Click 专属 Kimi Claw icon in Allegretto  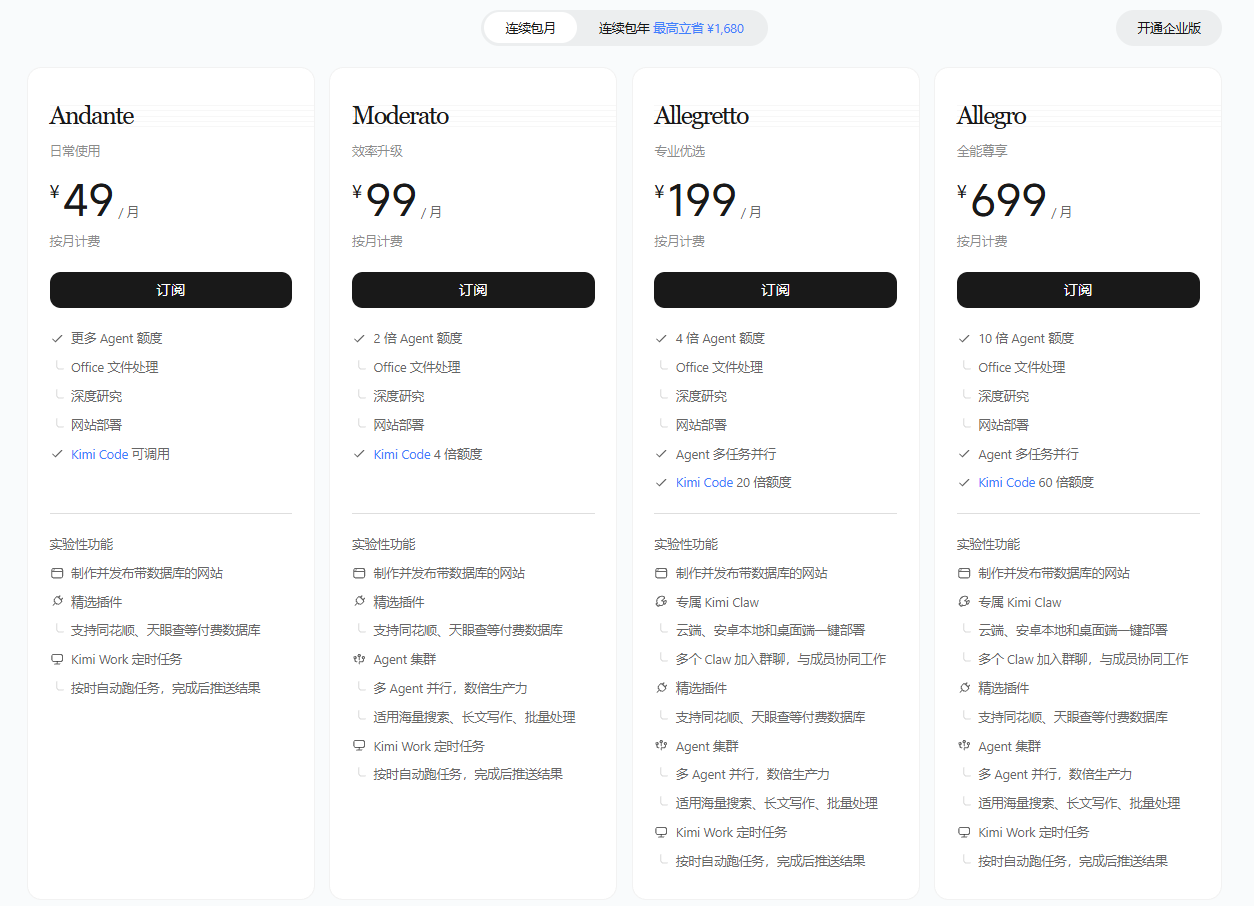(661, 602)
